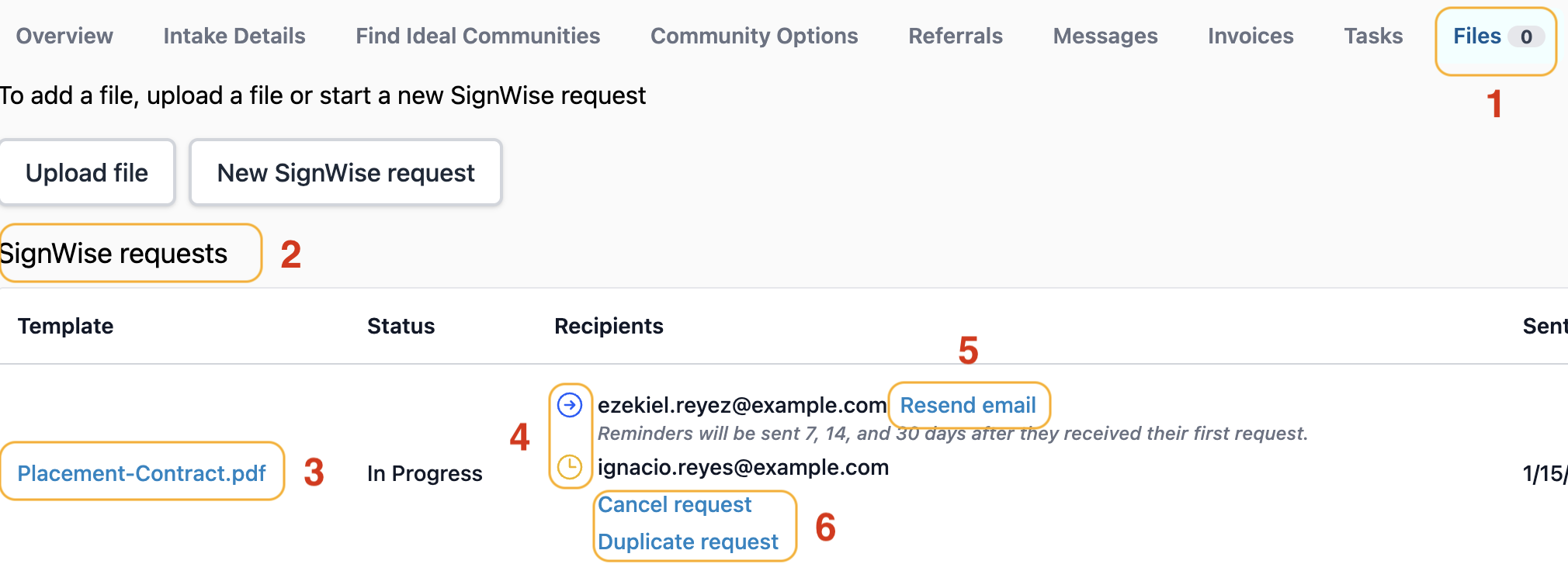
Task: Resend email to ezekiel.reyez@example.com
Action: (968, 405)
